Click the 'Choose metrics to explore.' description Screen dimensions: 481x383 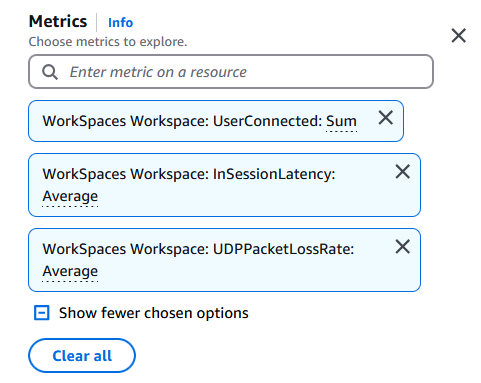108,42
